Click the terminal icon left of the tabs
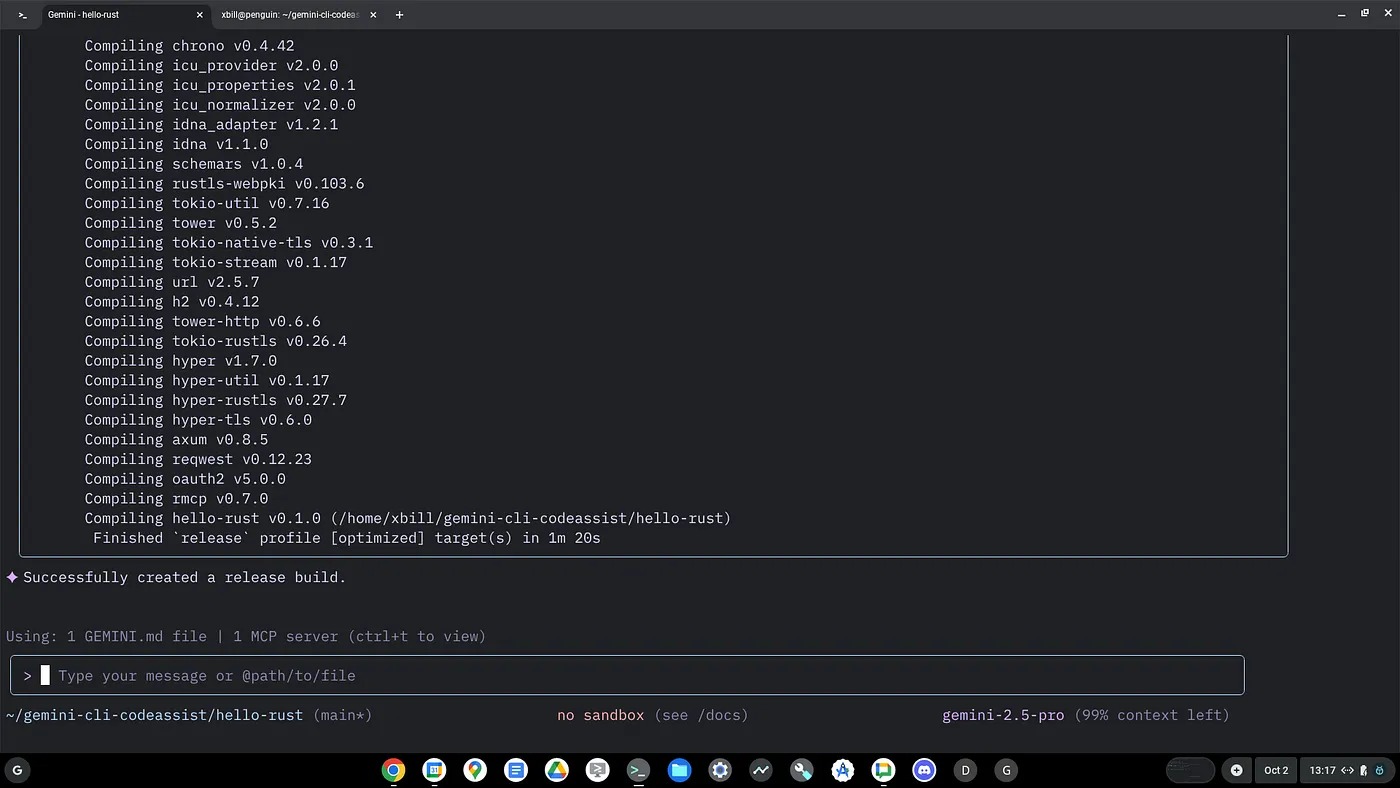 pyautogui.click(x=22, y=15)
